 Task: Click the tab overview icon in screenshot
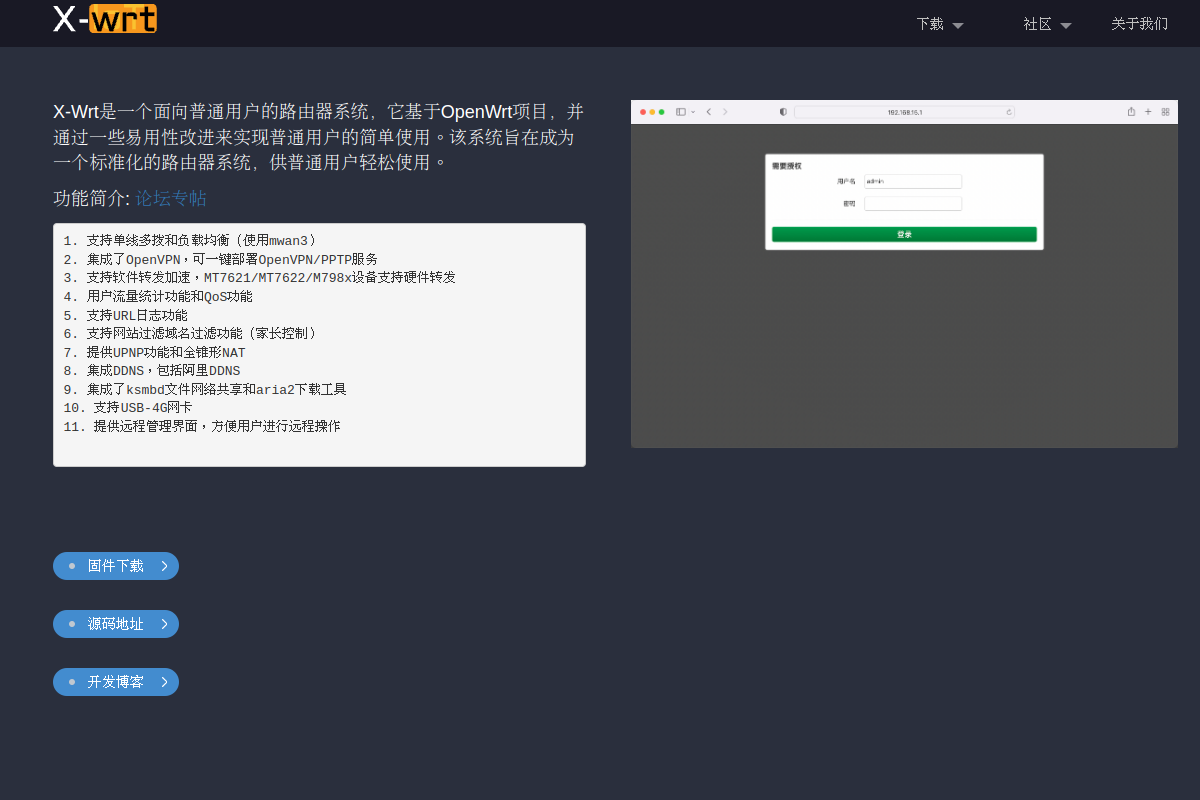click(x=1165, y=112)
